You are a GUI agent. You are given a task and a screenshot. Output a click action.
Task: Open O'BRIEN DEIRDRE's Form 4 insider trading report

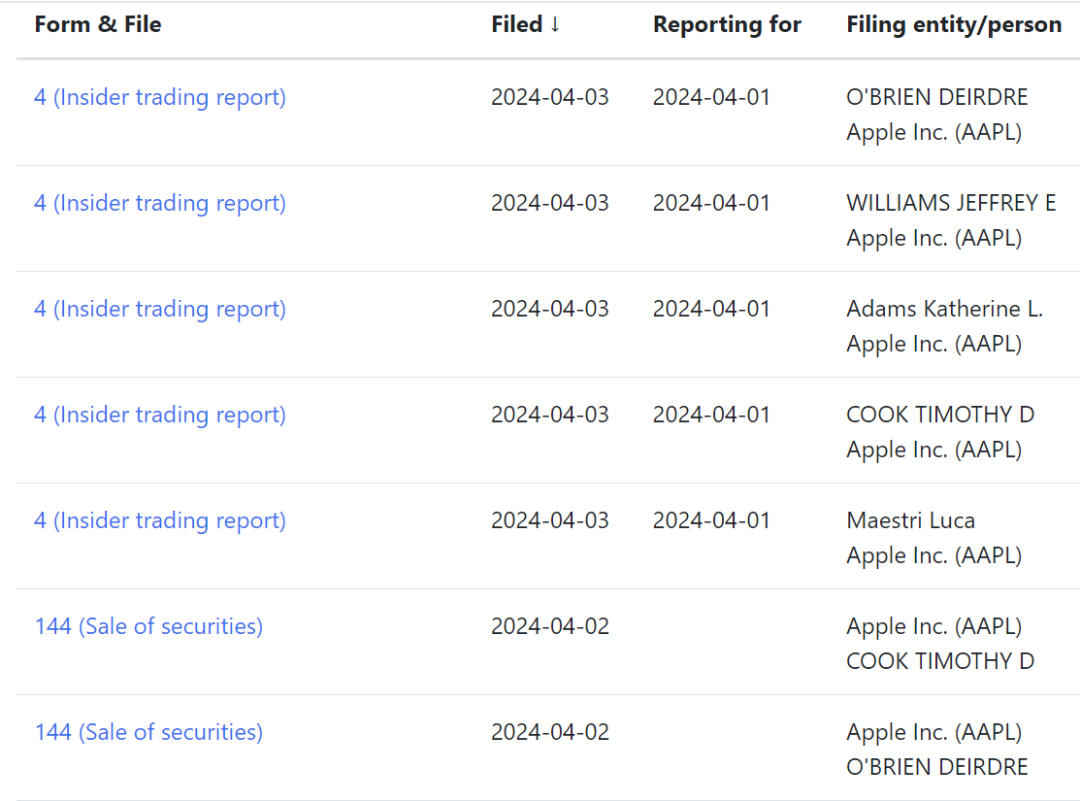click(x=160, y=97)
